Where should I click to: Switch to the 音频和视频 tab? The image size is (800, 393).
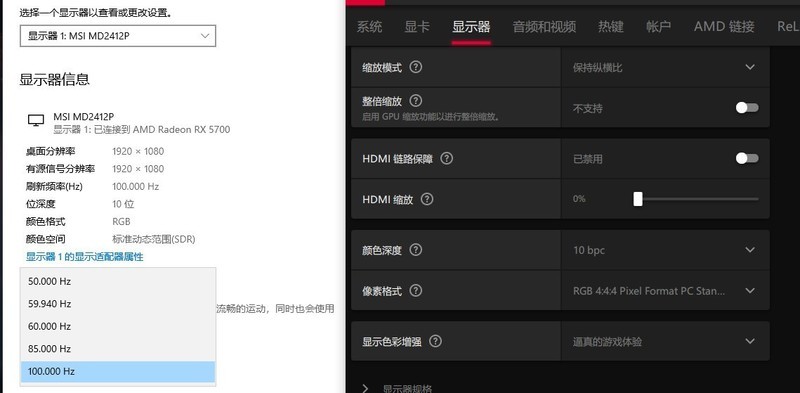pyautogui.click(x=544, y=27)
